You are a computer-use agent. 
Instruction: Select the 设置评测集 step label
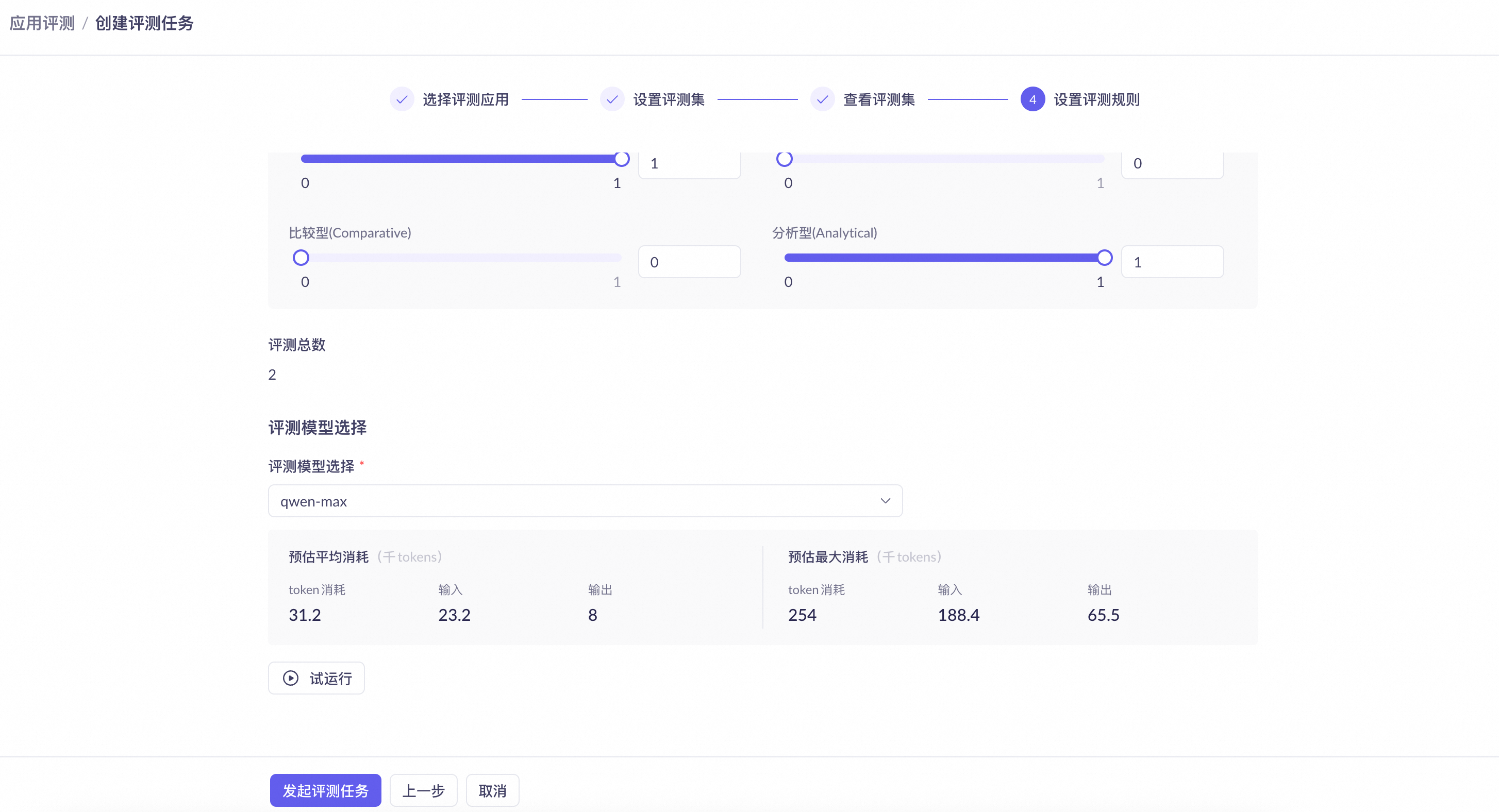[669, 99]
